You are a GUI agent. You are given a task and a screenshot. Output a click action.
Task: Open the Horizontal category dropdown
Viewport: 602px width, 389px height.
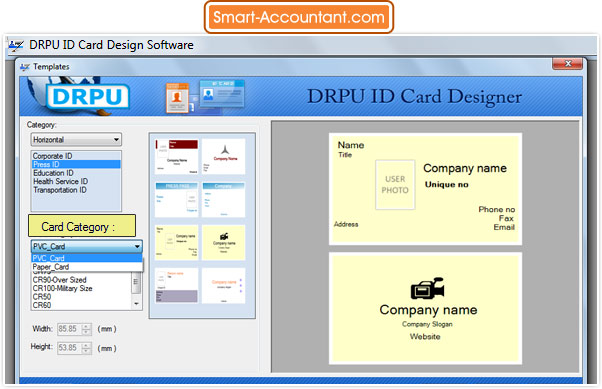[x=76, y=140]
